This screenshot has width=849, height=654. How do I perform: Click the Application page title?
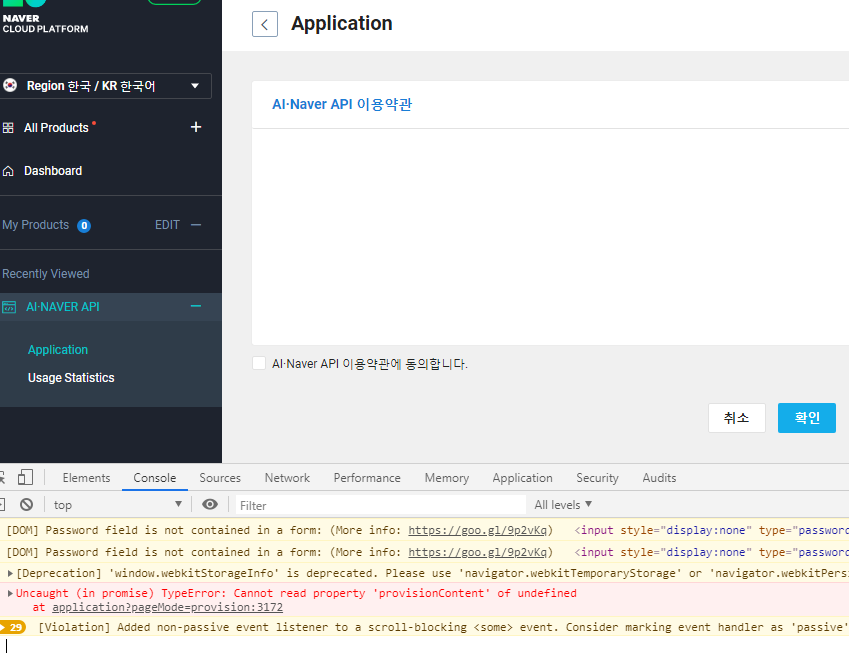click(342, 23)
